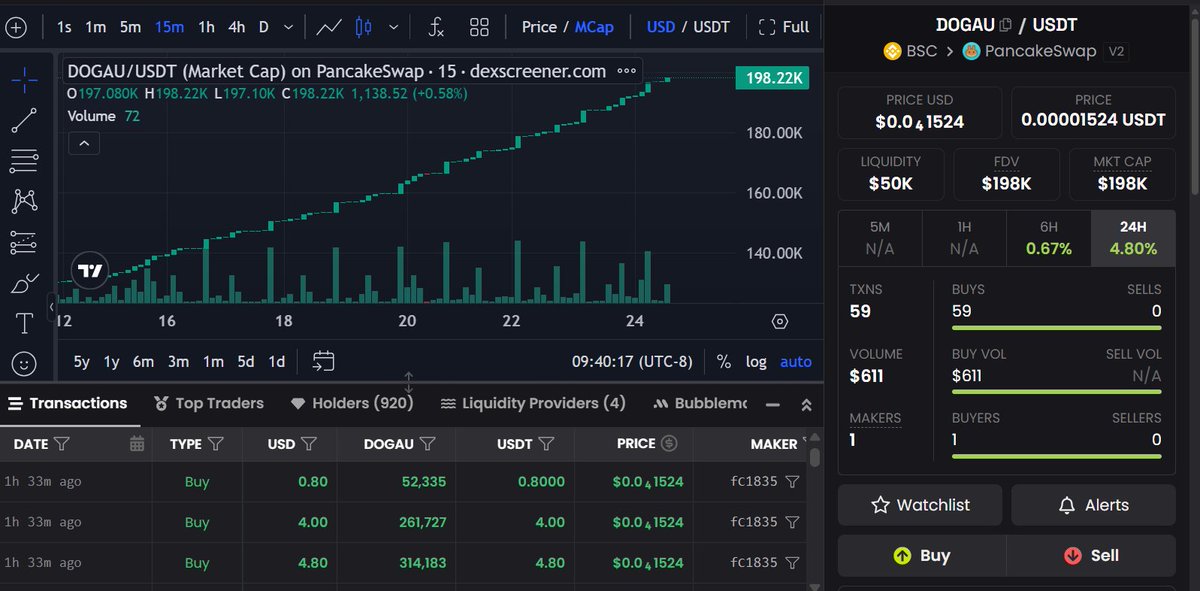Expand transactions panel with double chevron

click(807, 405)
